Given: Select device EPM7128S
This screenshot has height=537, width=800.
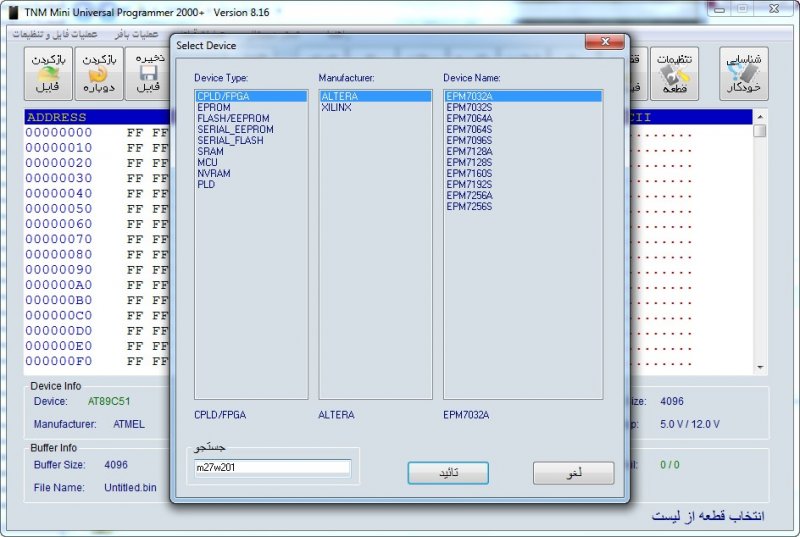Looking at the screenshot, I should (x=469, y=162).
